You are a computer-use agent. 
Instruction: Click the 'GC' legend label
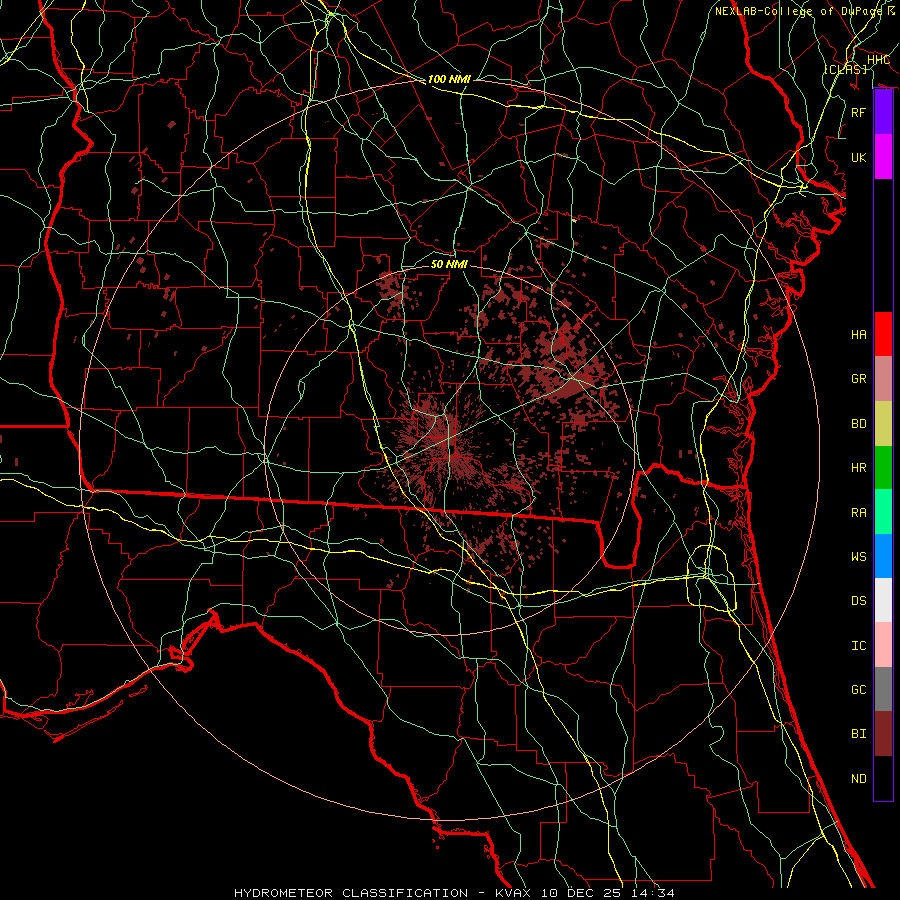pyautogui.click(x=859, y=689)
